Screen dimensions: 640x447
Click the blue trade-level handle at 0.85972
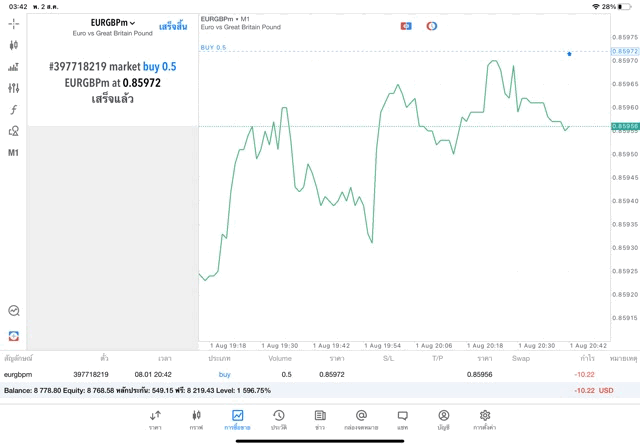[x=569, y=53]
